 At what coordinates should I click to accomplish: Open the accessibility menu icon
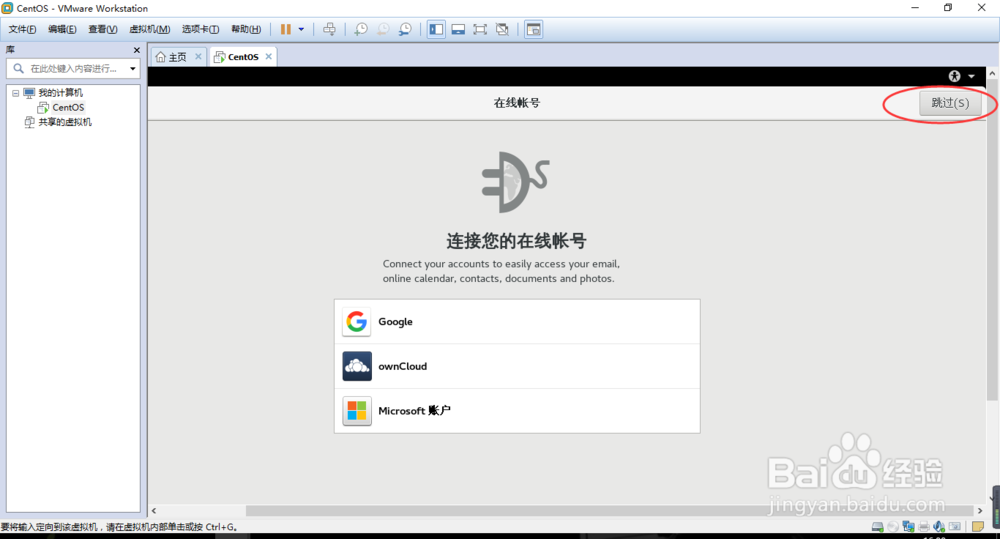[954, 76]
